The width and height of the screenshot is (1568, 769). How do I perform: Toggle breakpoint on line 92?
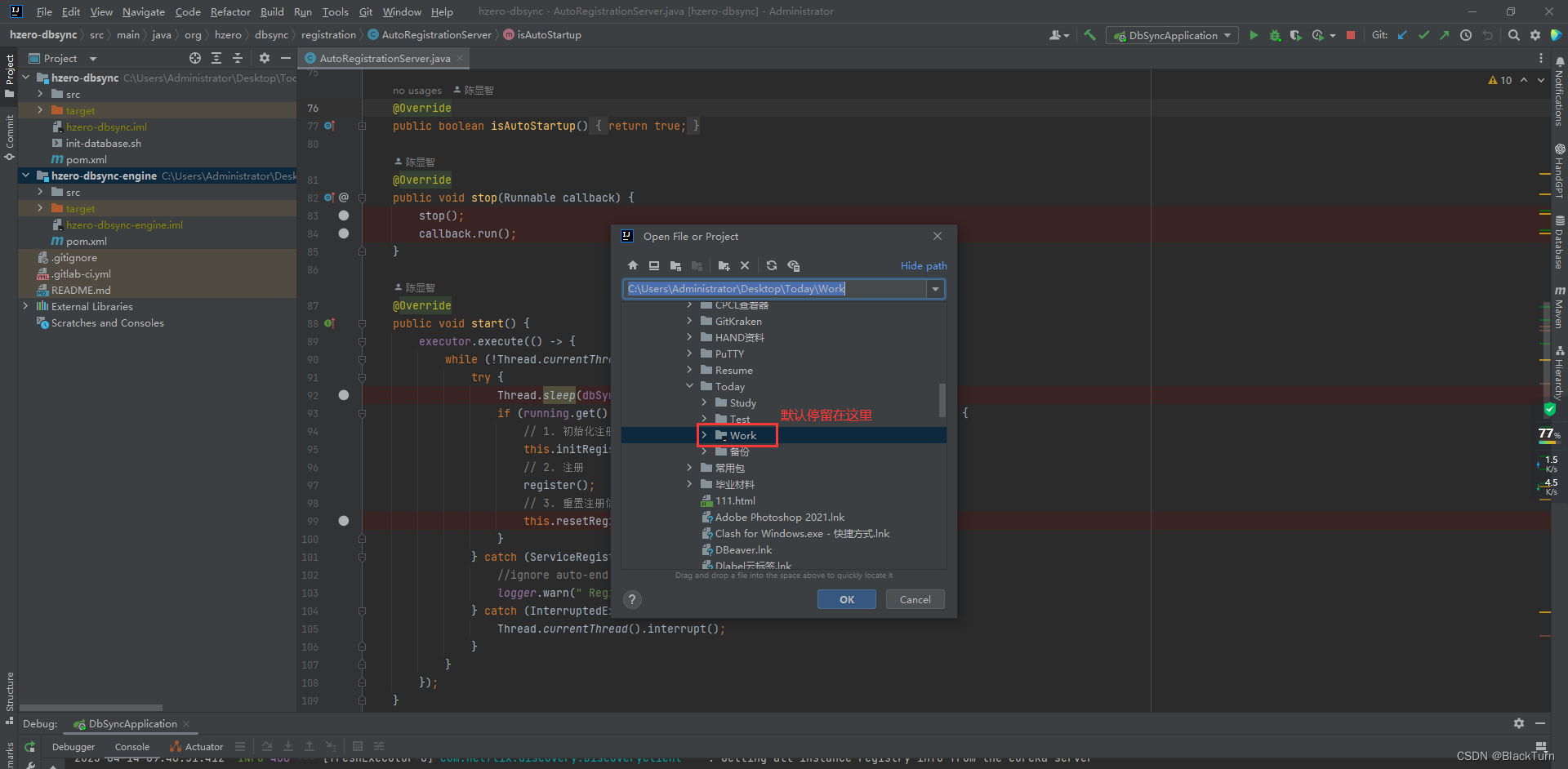point(344,395)
